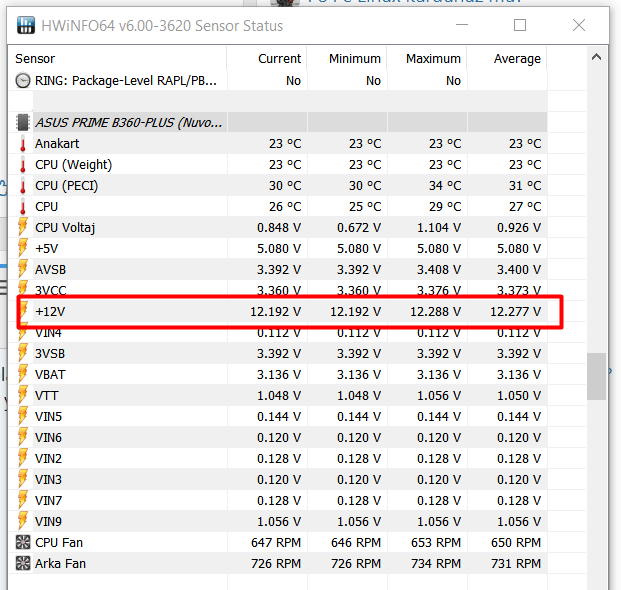This screenshot has width=621, height=590.
Task: Select the Anakart sensor label
Action: pos(57,143)
